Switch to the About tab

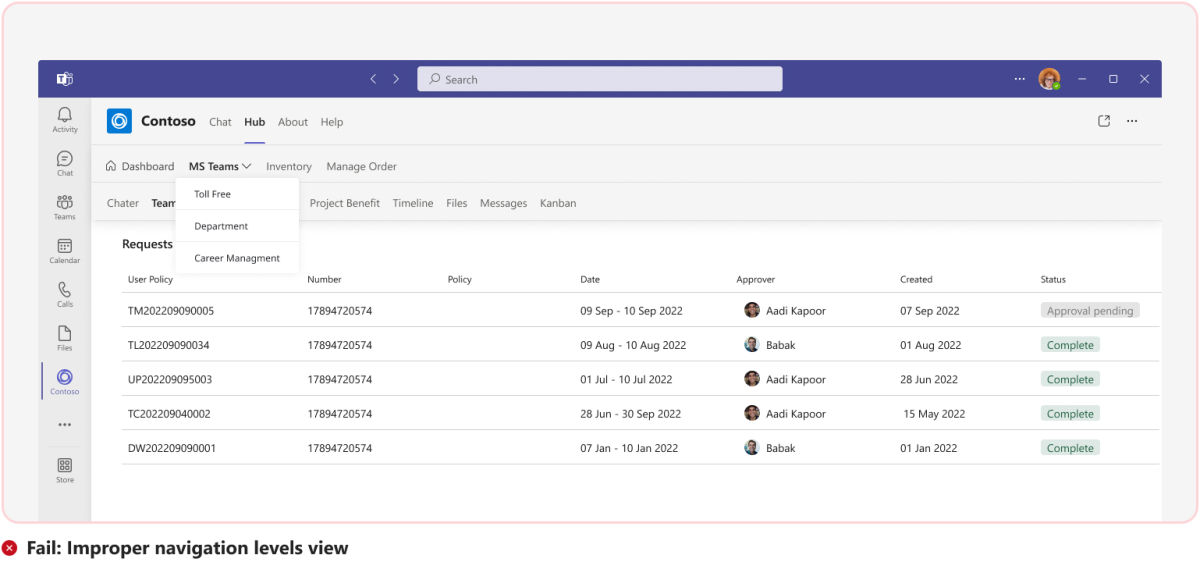293,122
